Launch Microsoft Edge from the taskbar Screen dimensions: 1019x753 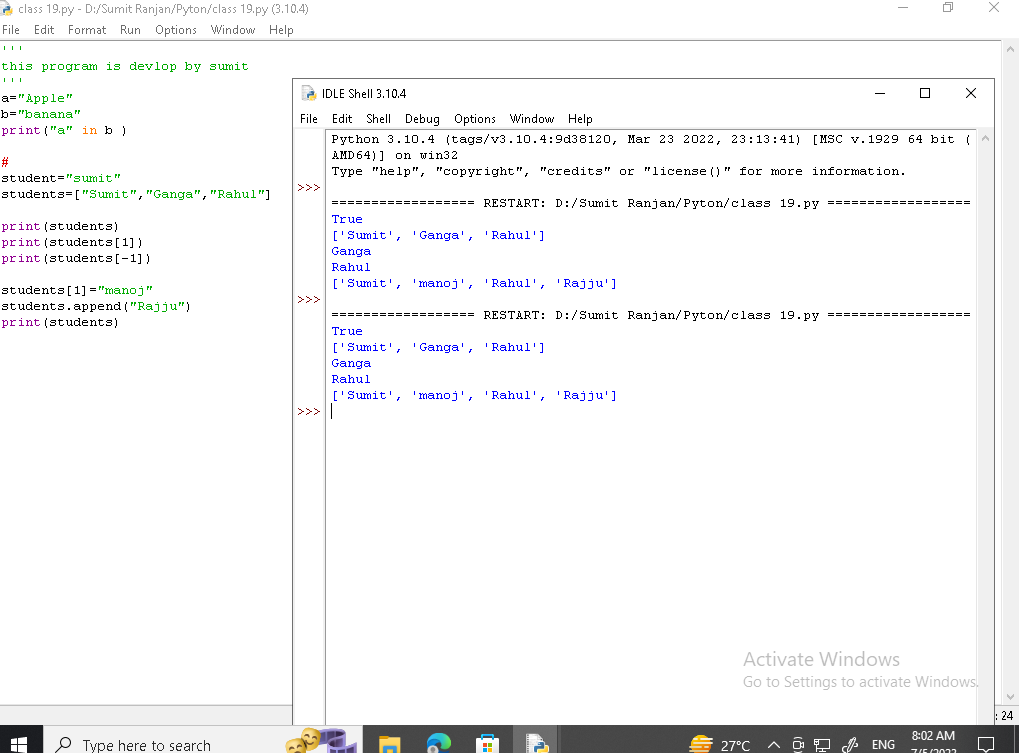coord(438,744)
